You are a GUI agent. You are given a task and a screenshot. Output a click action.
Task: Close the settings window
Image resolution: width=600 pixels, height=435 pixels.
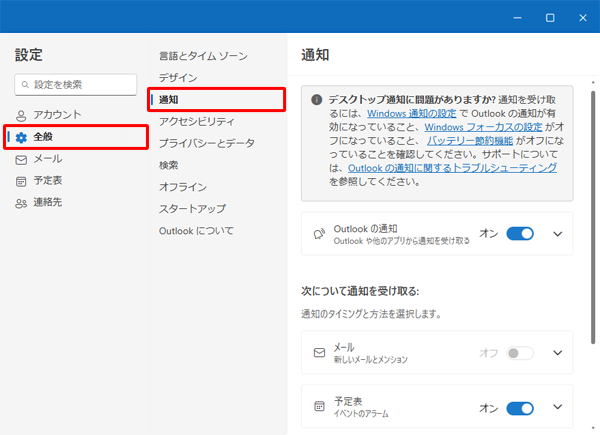click(x=583, y=18)
